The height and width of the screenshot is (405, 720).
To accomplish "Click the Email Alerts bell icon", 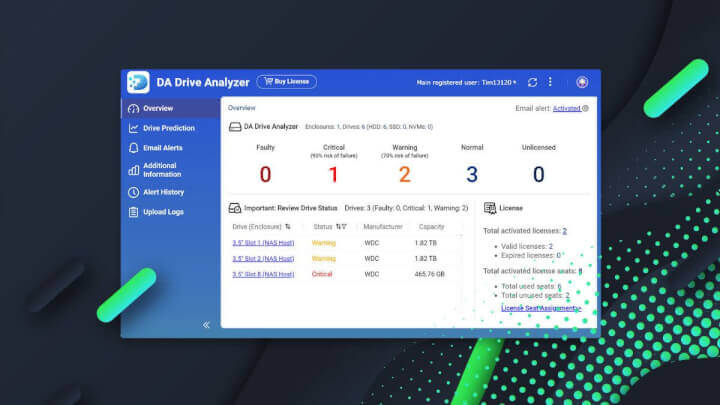I will click(x=133, y=148).
